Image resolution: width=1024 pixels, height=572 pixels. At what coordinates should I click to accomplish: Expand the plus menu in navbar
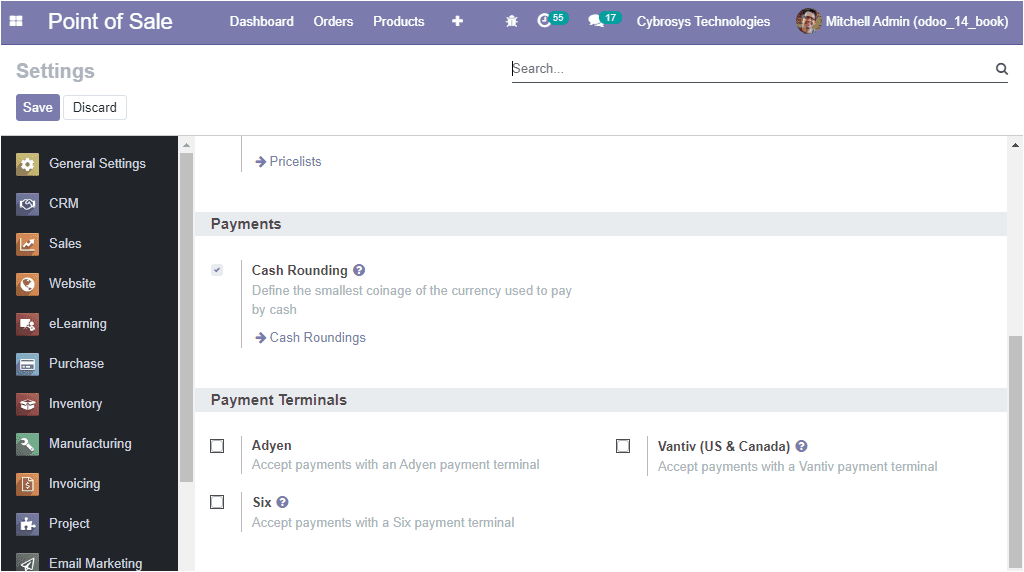[x=457, y=22]
